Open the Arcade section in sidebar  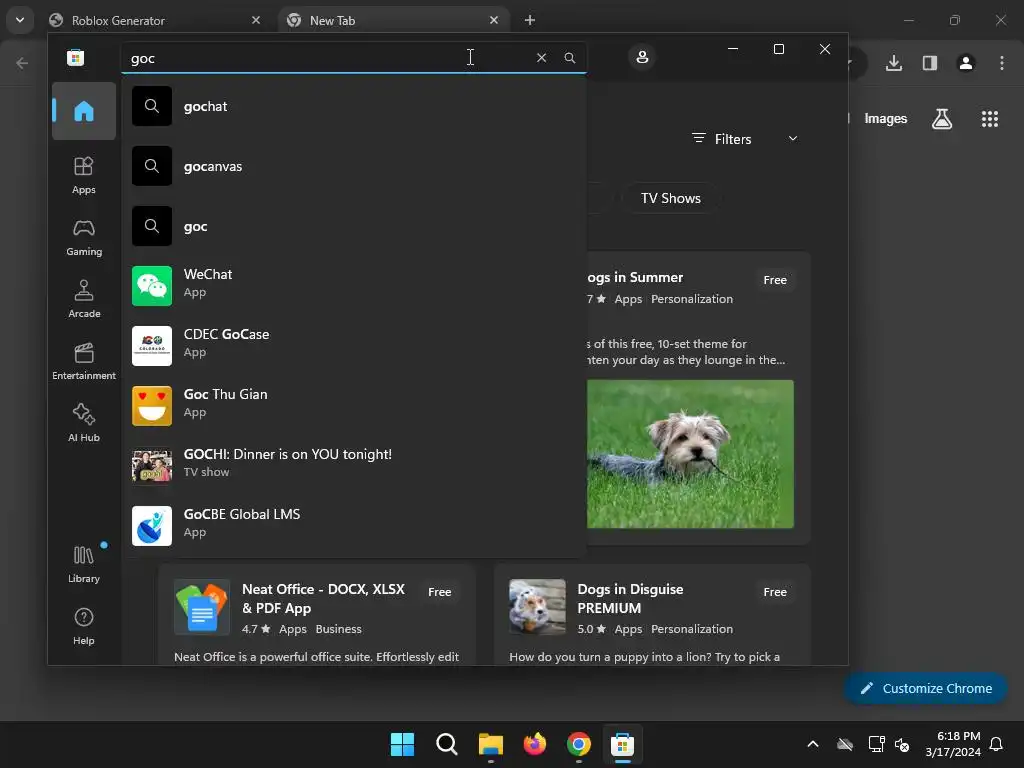click(84, 299)
